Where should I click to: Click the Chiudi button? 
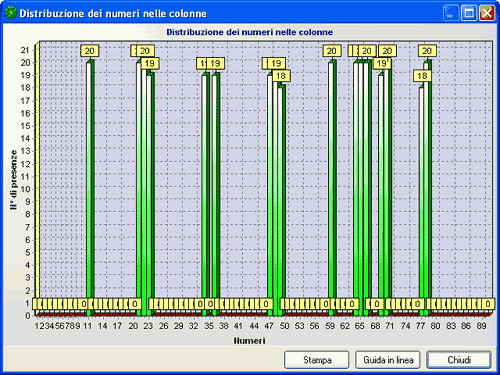point(459,360)
